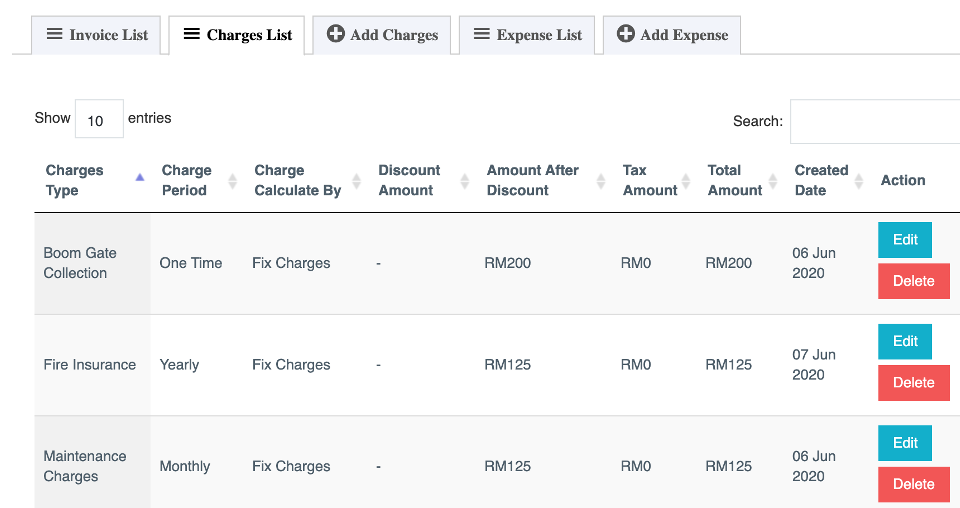Focus the Search input field
The image size is (960, 508).
click(875, 121)
